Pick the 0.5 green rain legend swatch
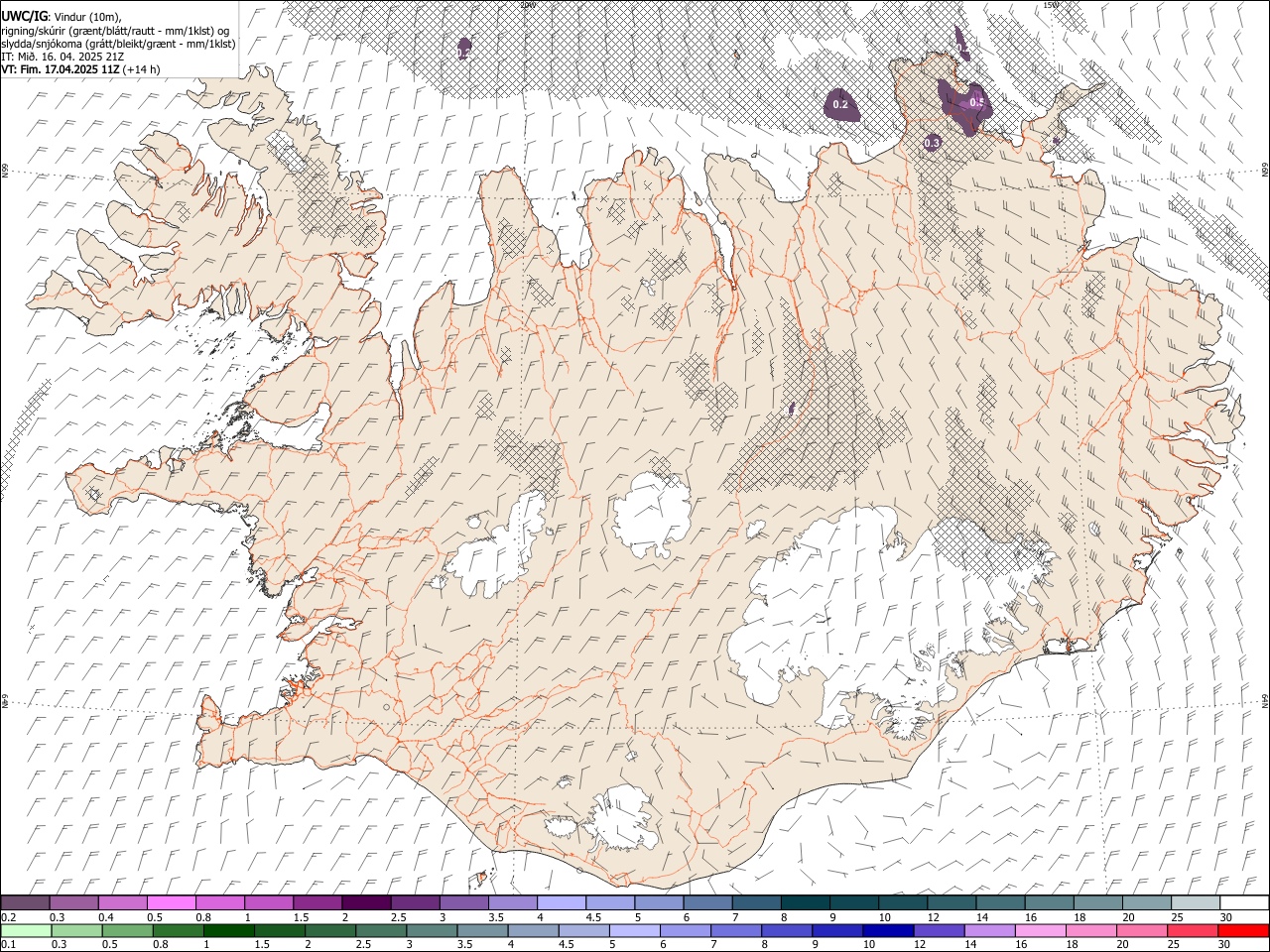The width and height of the screenshot is (1270, 952). tap(128, 931)
